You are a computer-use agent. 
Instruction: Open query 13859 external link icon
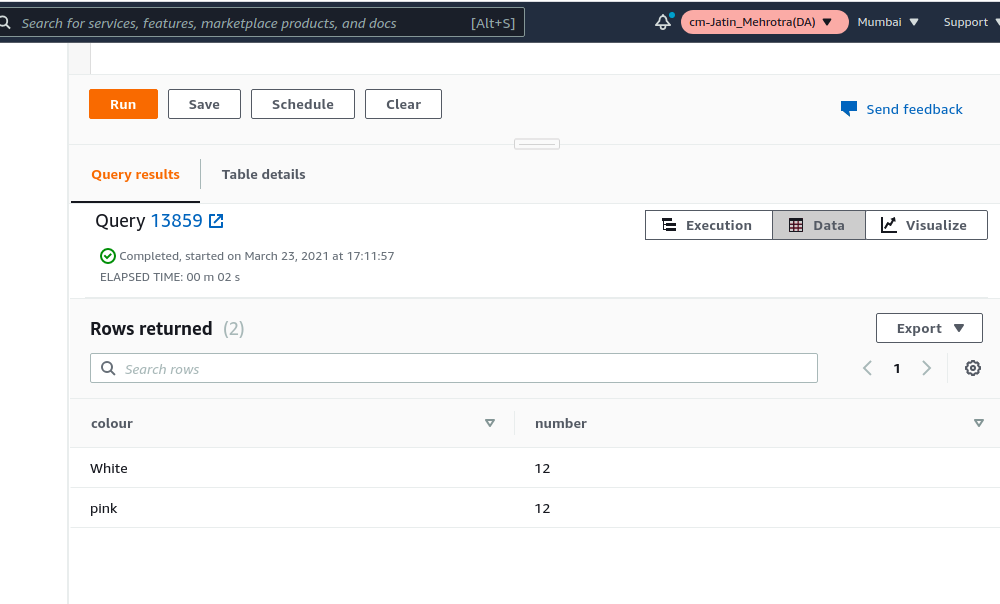(216, 221)
